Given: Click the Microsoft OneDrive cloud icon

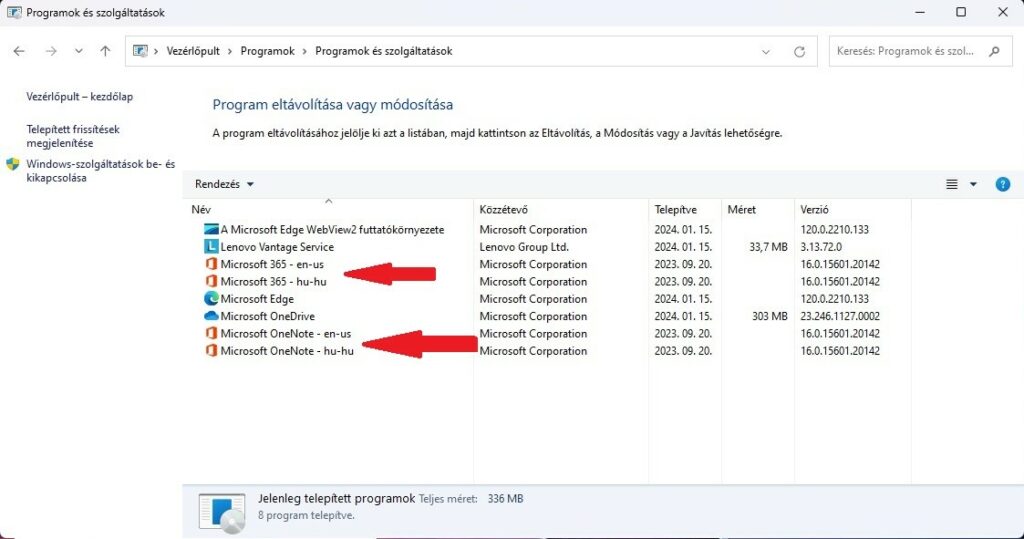Looking at the screenshot, I should coord(211,316).
